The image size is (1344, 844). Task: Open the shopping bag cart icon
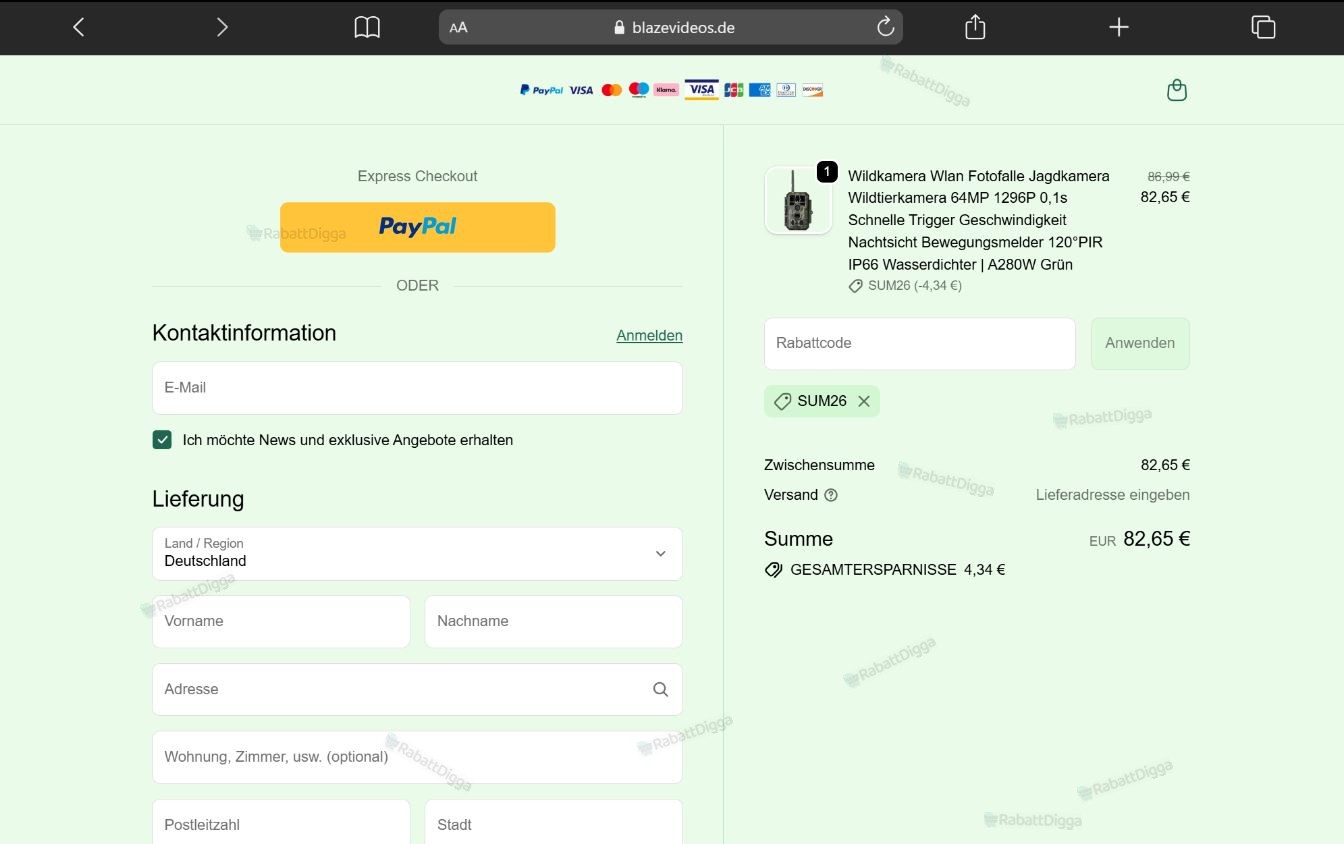tap(1177, 90)
